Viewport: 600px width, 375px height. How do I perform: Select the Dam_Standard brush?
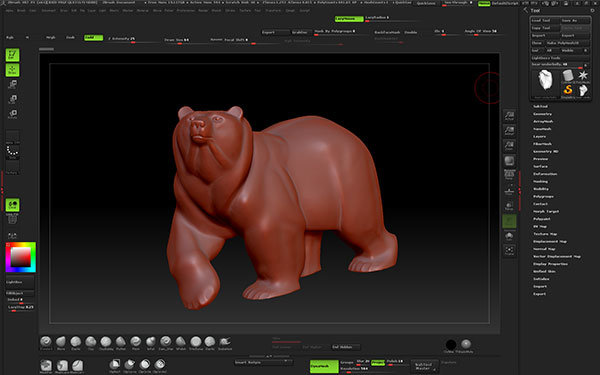click(x=166, y=342)
